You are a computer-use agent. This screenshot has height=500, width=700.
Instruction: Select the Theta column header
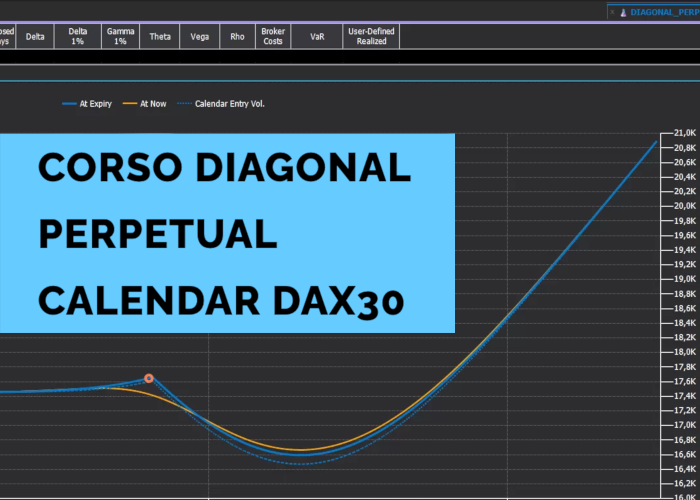tap(160, 37)
